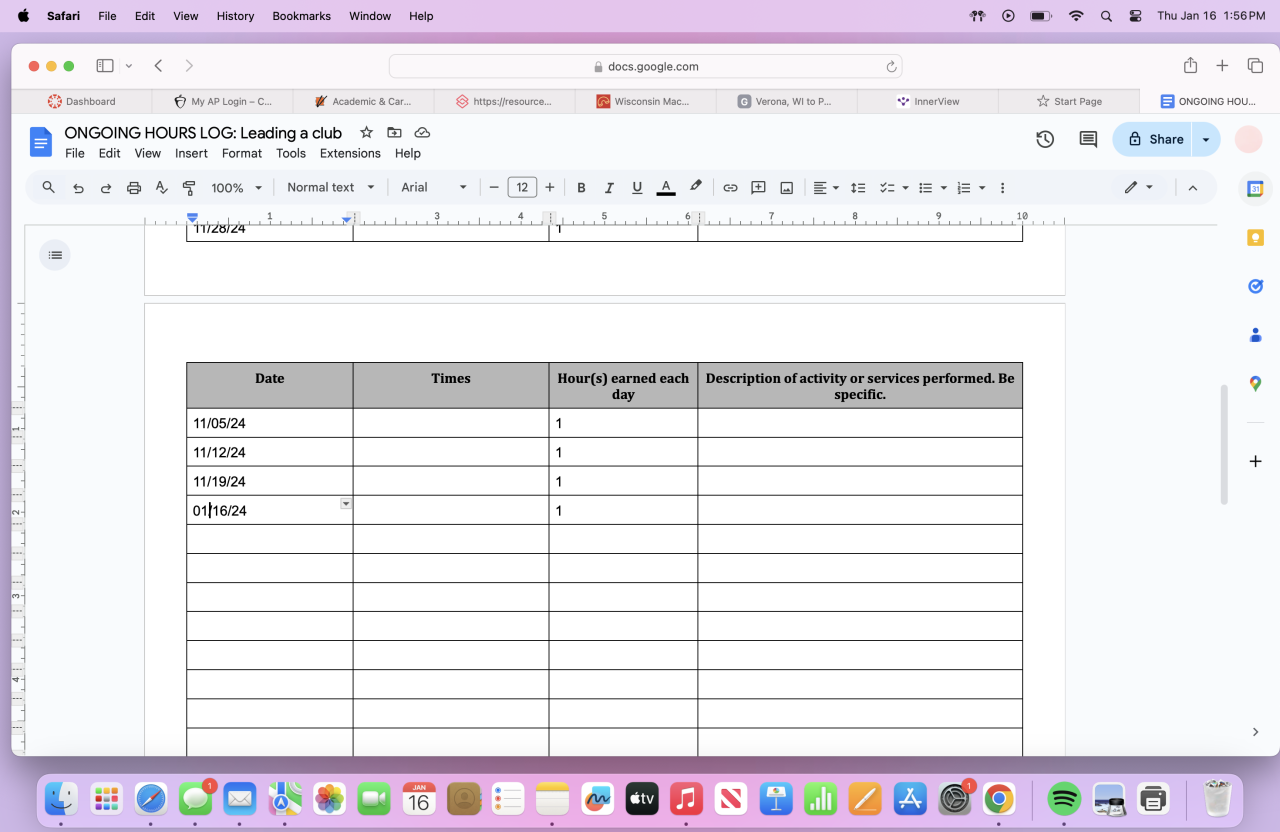This screenshot has width=1280, height=832.
Task: Click the paint format roller icon
Action: pos(189,188)
